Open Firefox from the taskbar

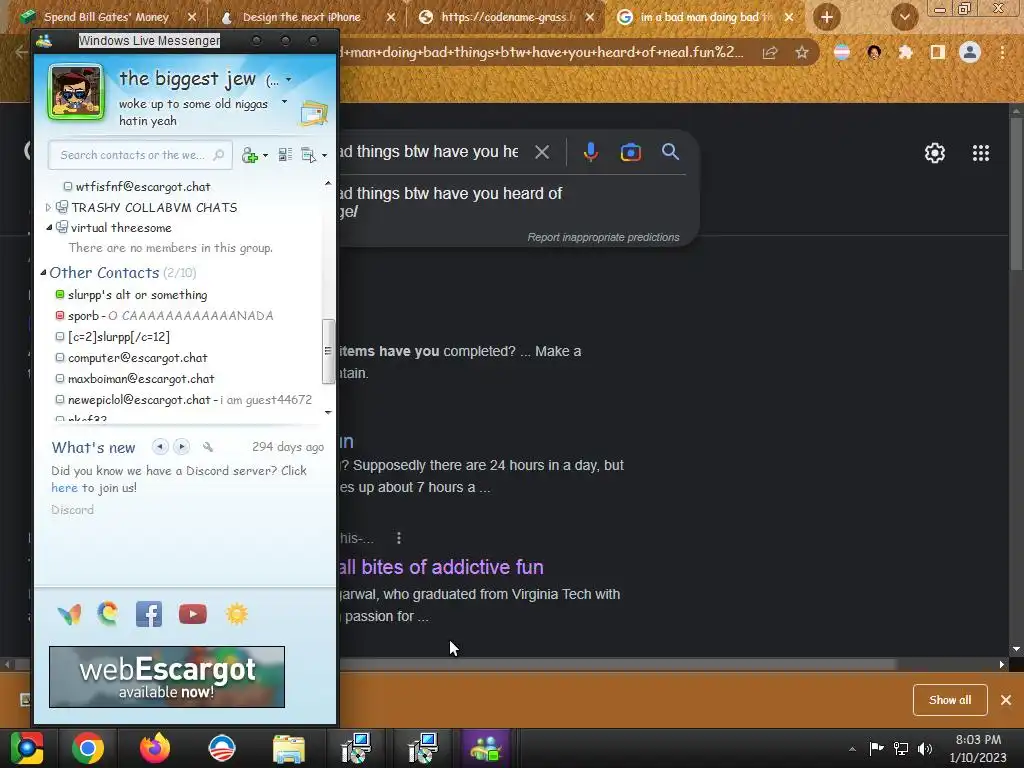pos(155,748)
